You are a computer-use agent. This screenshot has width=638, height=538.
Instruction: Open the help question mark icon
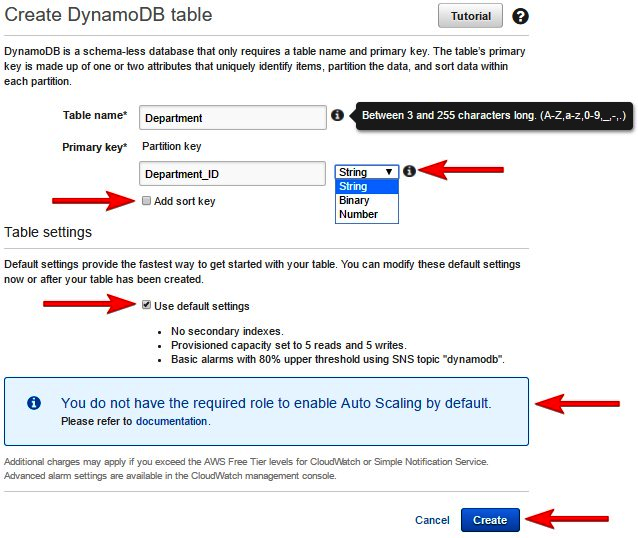[x=520, y=16]
